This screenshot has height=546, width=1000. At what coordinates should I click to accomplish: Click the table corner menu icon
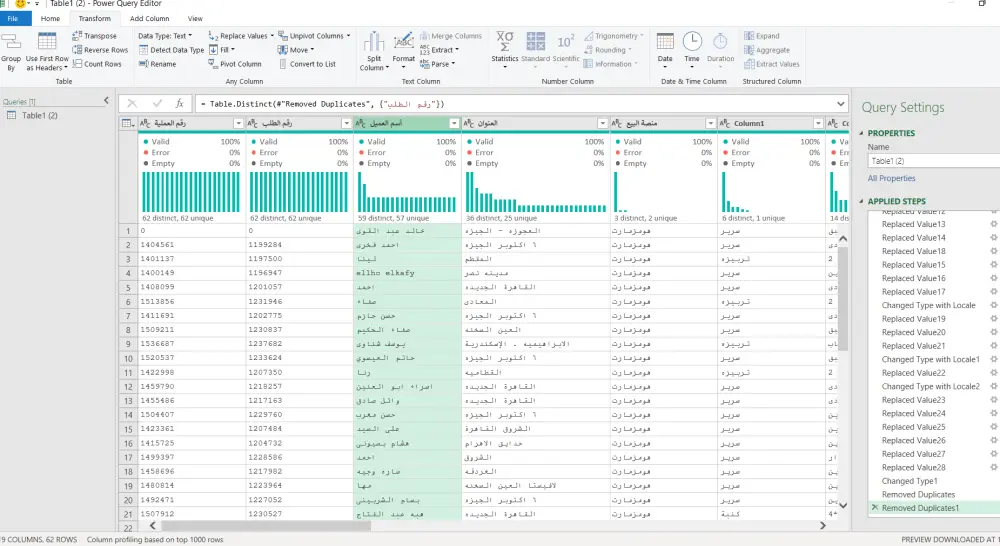128,123
